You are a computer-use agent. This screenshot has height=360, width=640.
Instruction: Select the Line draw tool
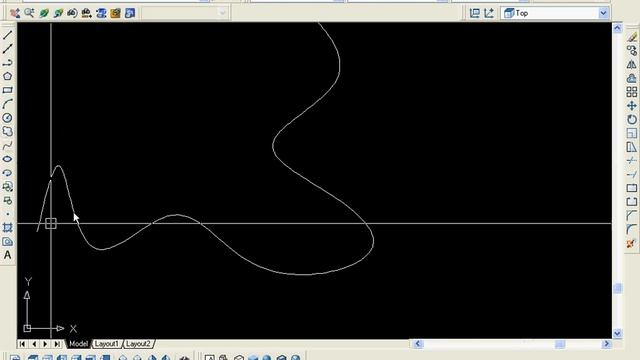pos(7,35)
